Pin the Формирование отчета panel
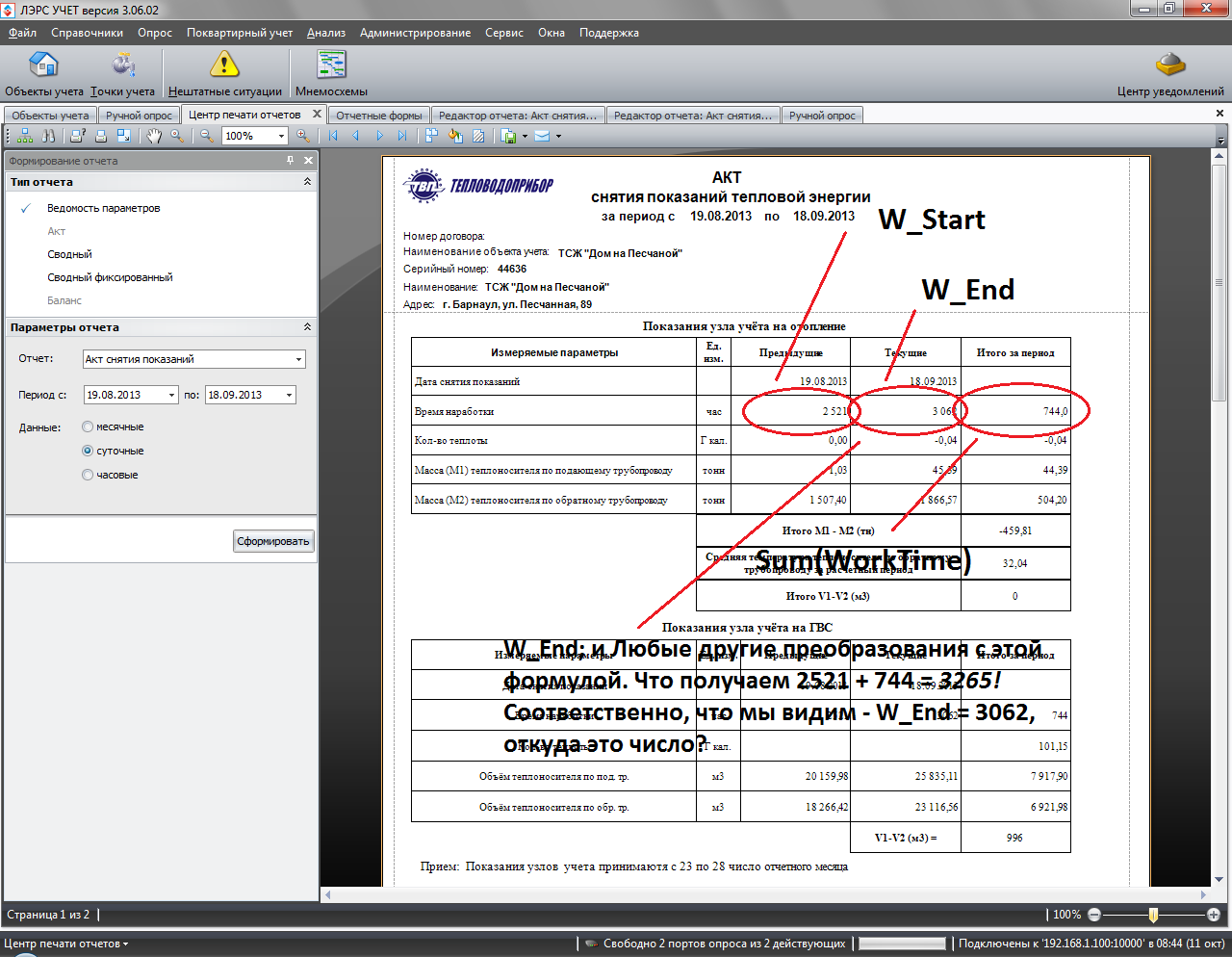This screenshot has height=957, width=1232. (x=291, y=161)
